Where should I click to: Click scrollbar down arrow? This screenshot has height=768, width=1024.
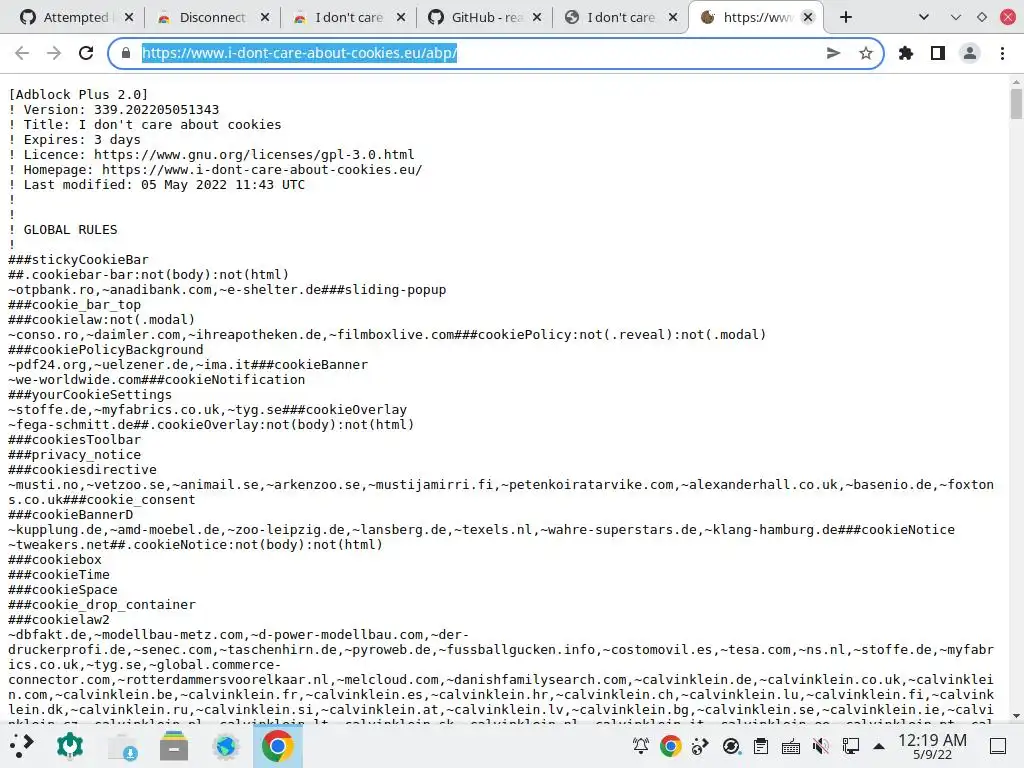tap(1016, 716)
